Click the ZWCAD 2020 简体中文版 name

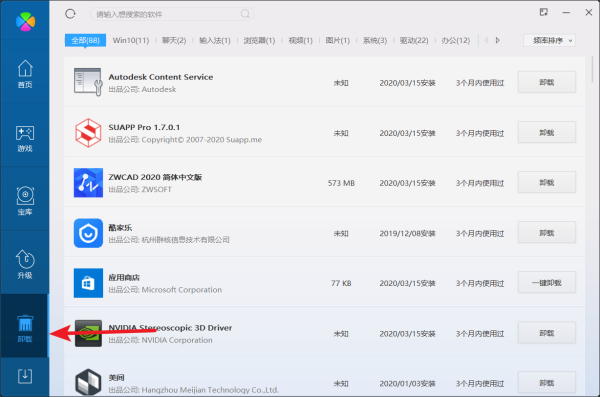(155, 177)
